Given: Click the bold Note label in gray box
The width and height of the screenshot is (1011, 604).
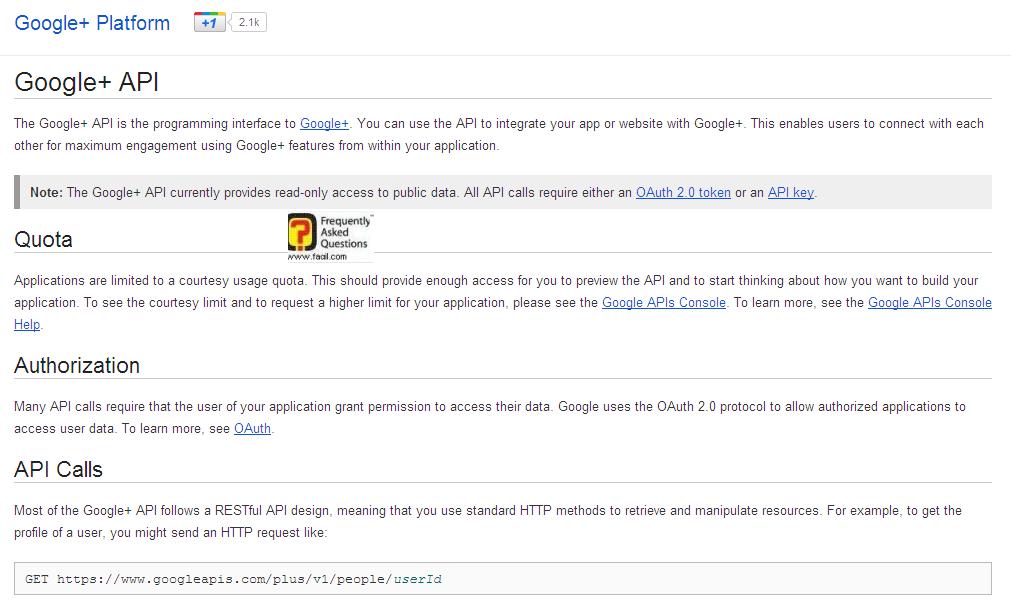Looking at the screenshot, I should [x=46, y=192].
